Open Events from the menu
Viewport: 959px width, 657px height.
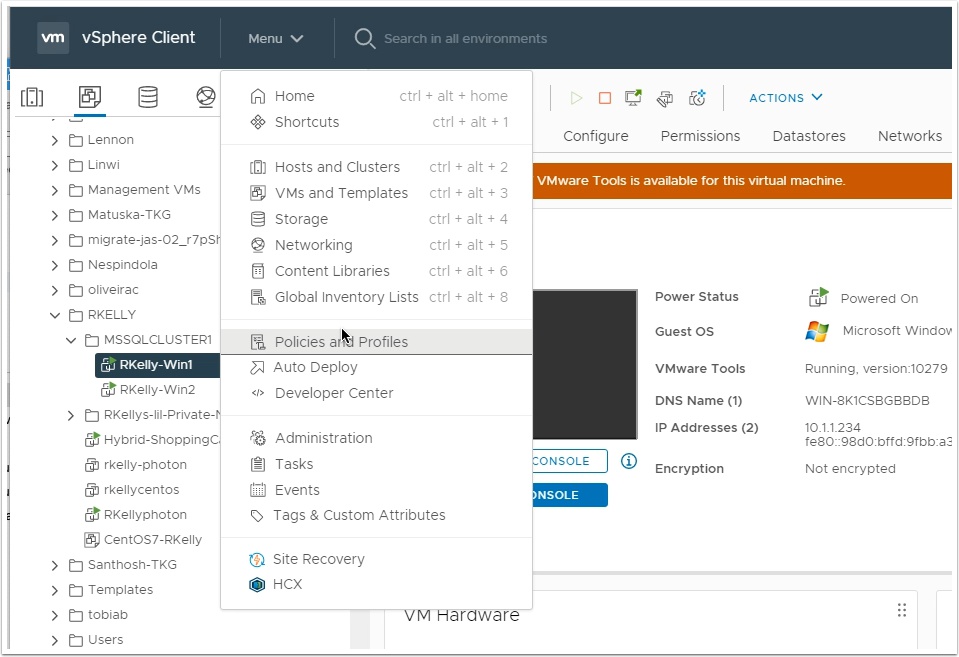click(x=377, y=489)
